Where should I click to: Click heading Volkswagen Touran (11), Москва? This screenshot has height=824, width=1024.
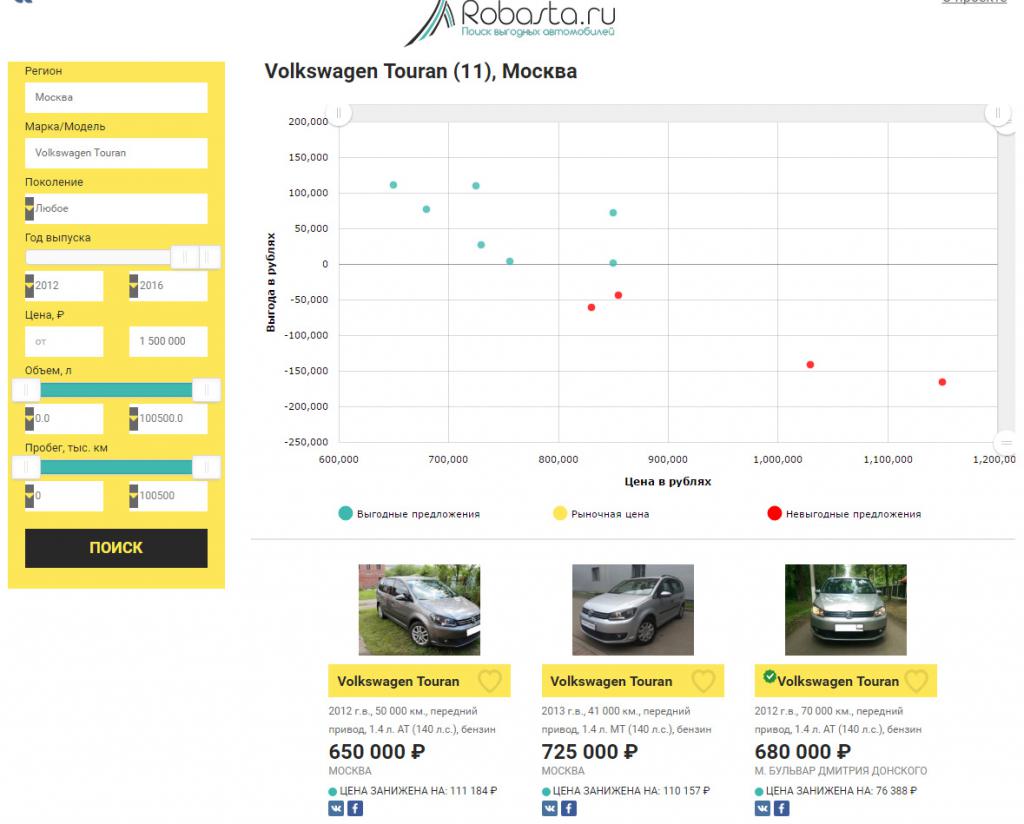[421, 71]
